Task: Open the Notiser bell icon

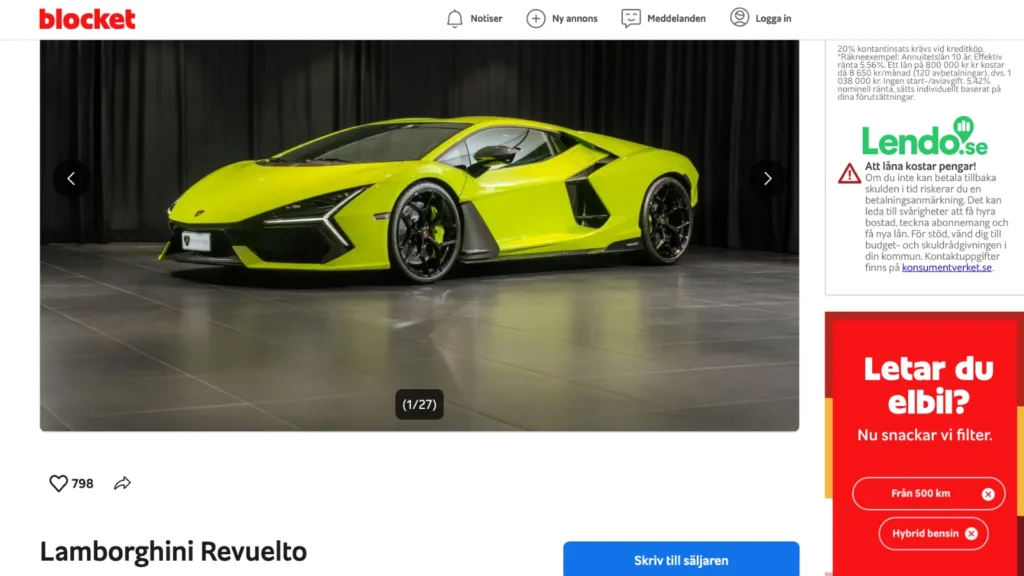Action: [x=455, y=18]
